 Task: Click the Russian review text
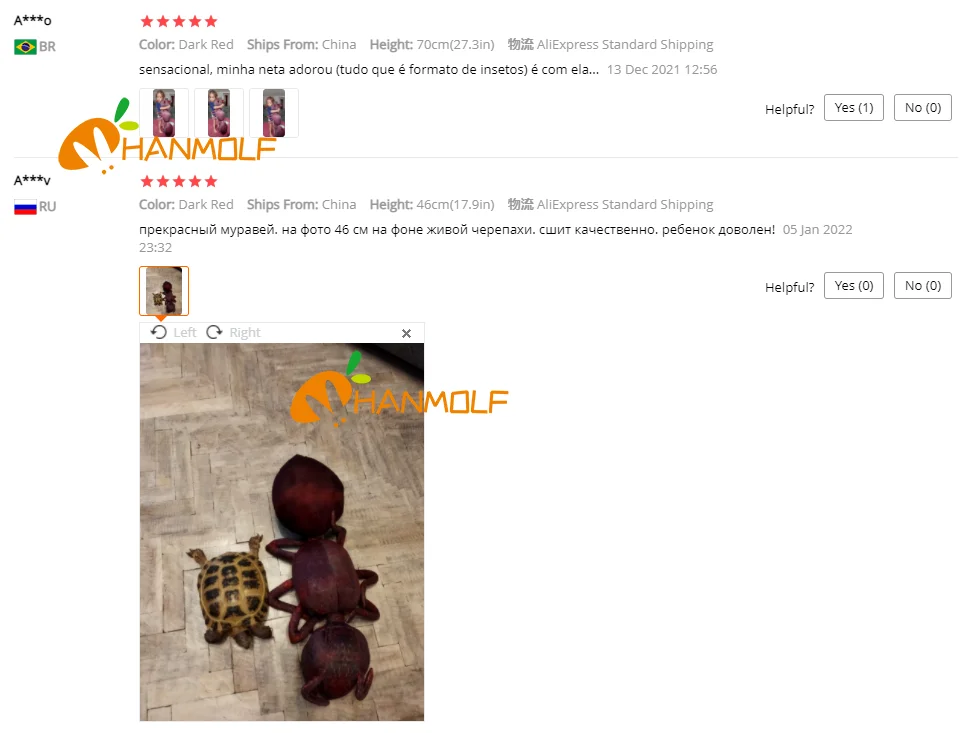(457, 230)
